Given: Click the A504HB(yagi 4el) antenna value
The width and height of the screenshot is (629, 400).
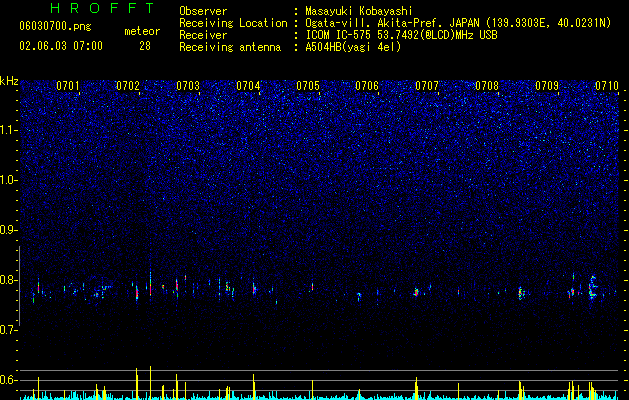Looking at the screenshot, I should point(353,47).
